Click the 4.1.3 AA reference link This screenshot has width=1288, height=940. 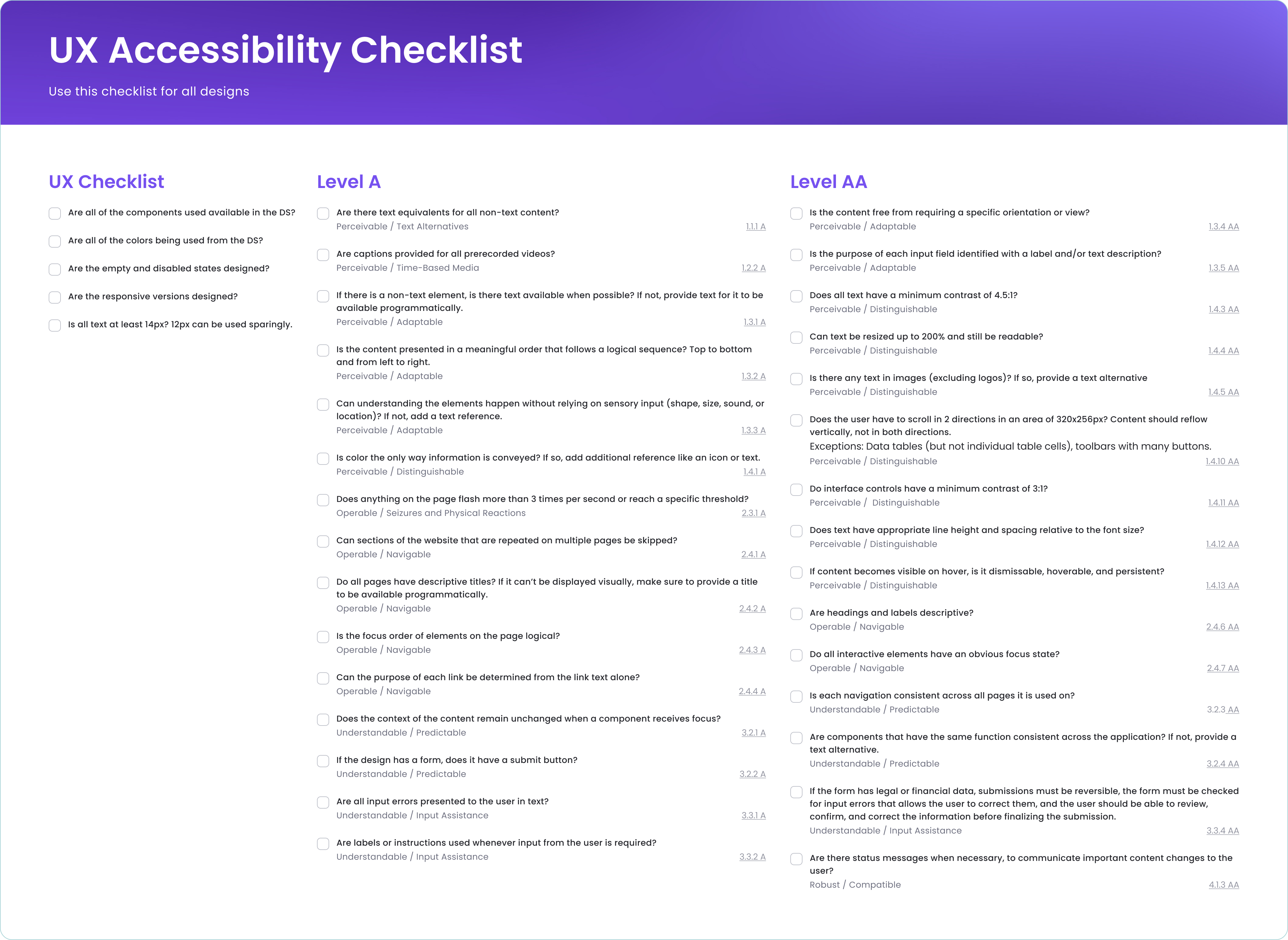pyautogui.click(x=1223, y=885)
